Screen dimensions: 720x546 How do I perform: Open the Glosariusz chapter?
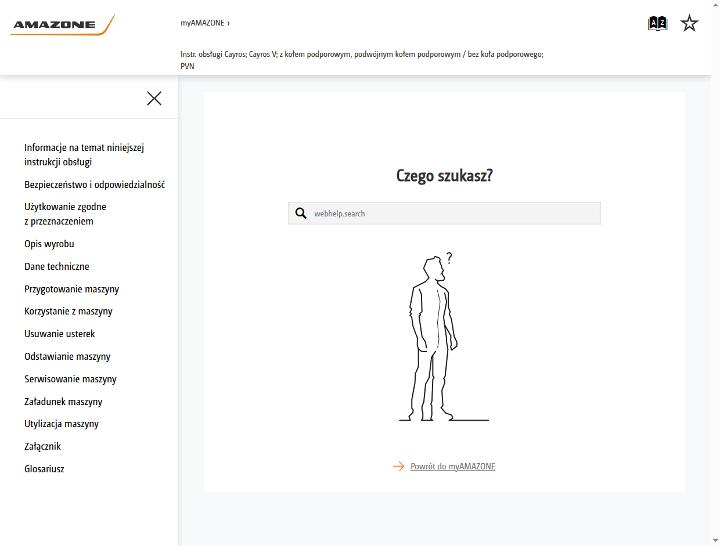[x=45, y=469]
